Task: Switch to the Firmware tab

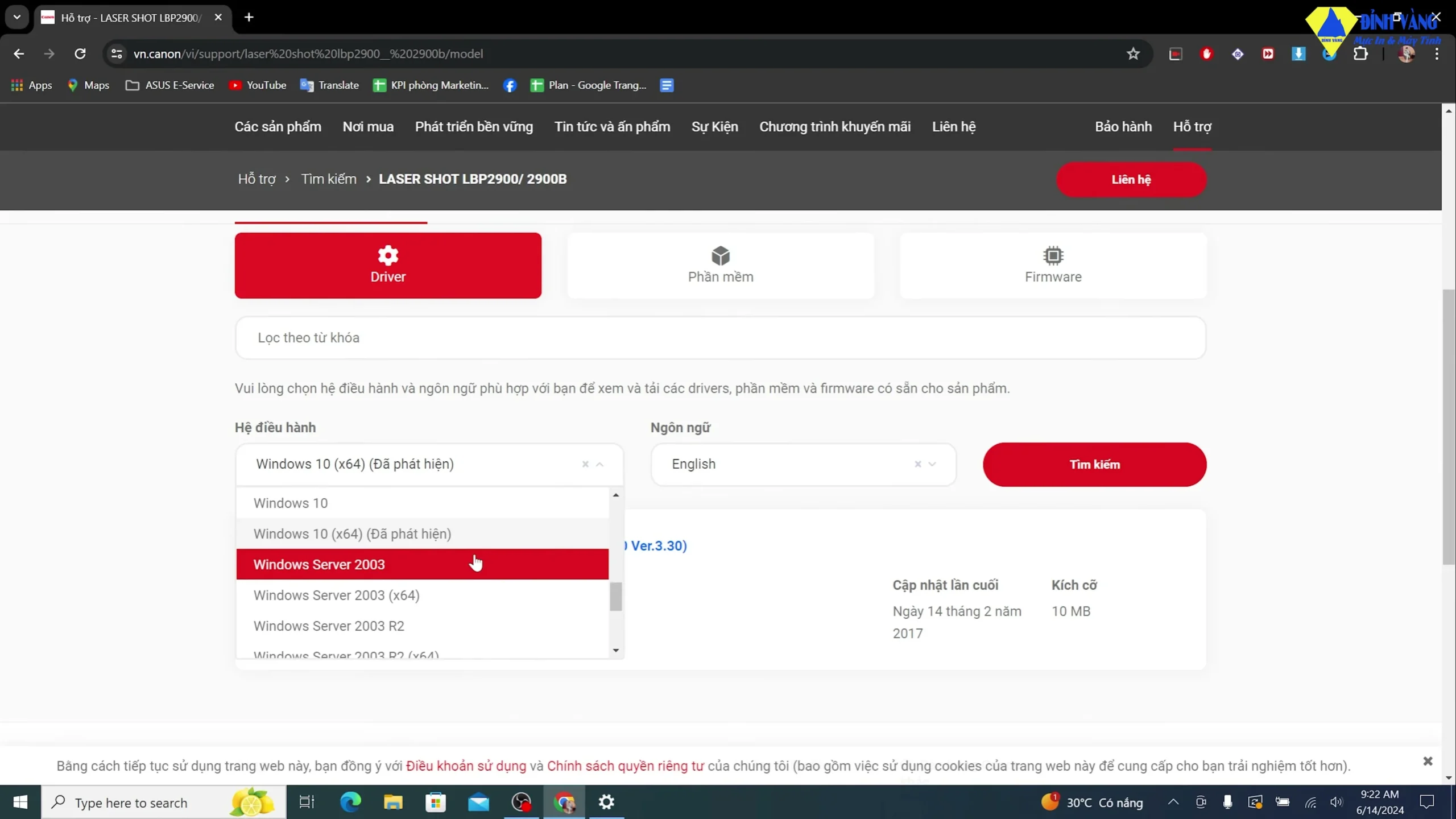Action: [x=1053, y=266]
